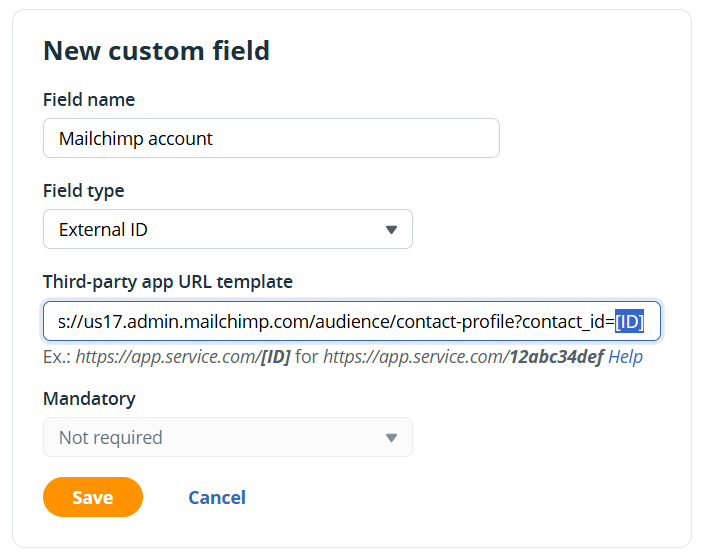Click into the Third-party app URL template field

[352, 321]
